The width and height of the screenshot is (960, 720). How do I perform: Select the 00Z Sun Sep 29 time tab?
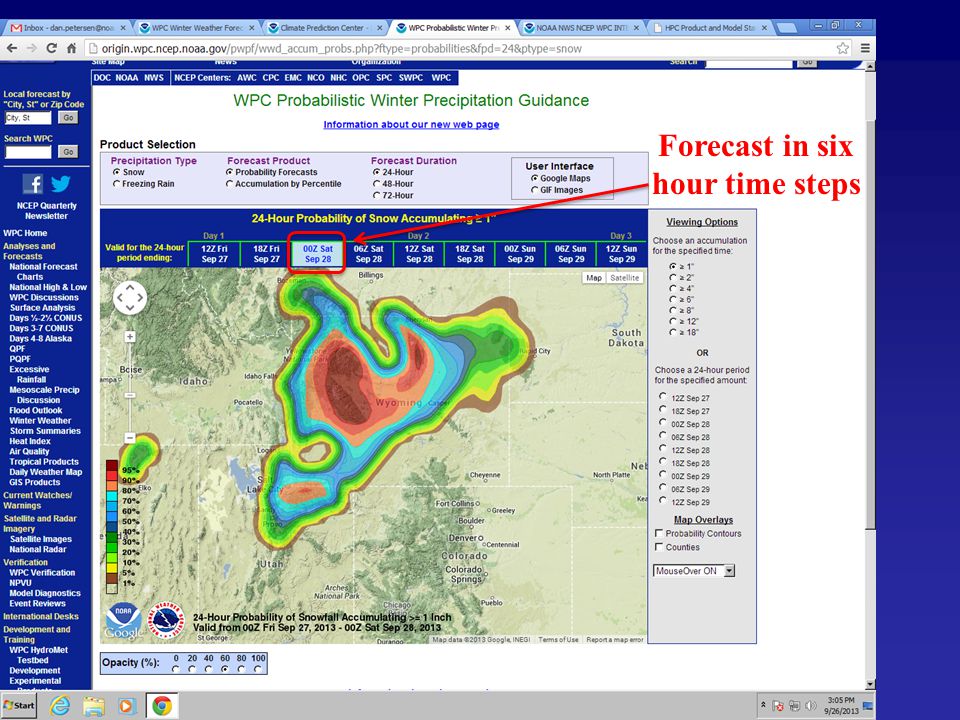[x=520, y=254]
